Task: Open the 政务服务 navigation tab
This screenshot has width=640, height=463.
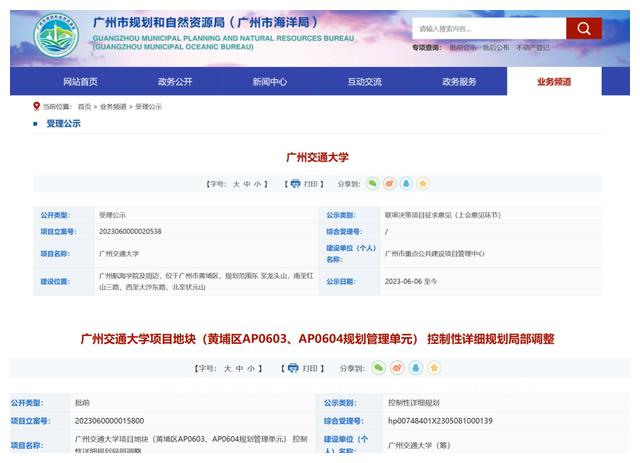Action: point(459,82)
